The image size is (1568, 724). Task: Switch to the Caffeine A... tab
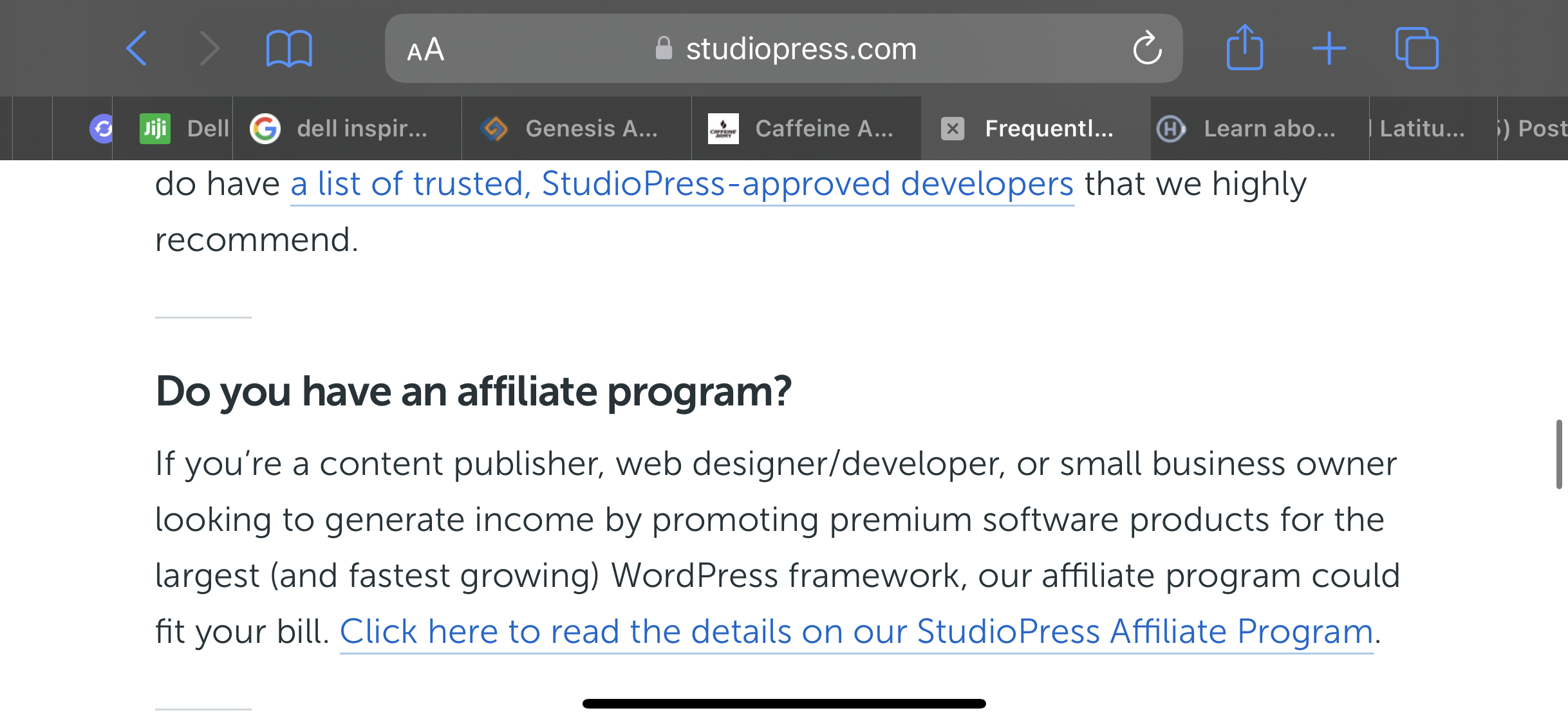pos(807,128)
